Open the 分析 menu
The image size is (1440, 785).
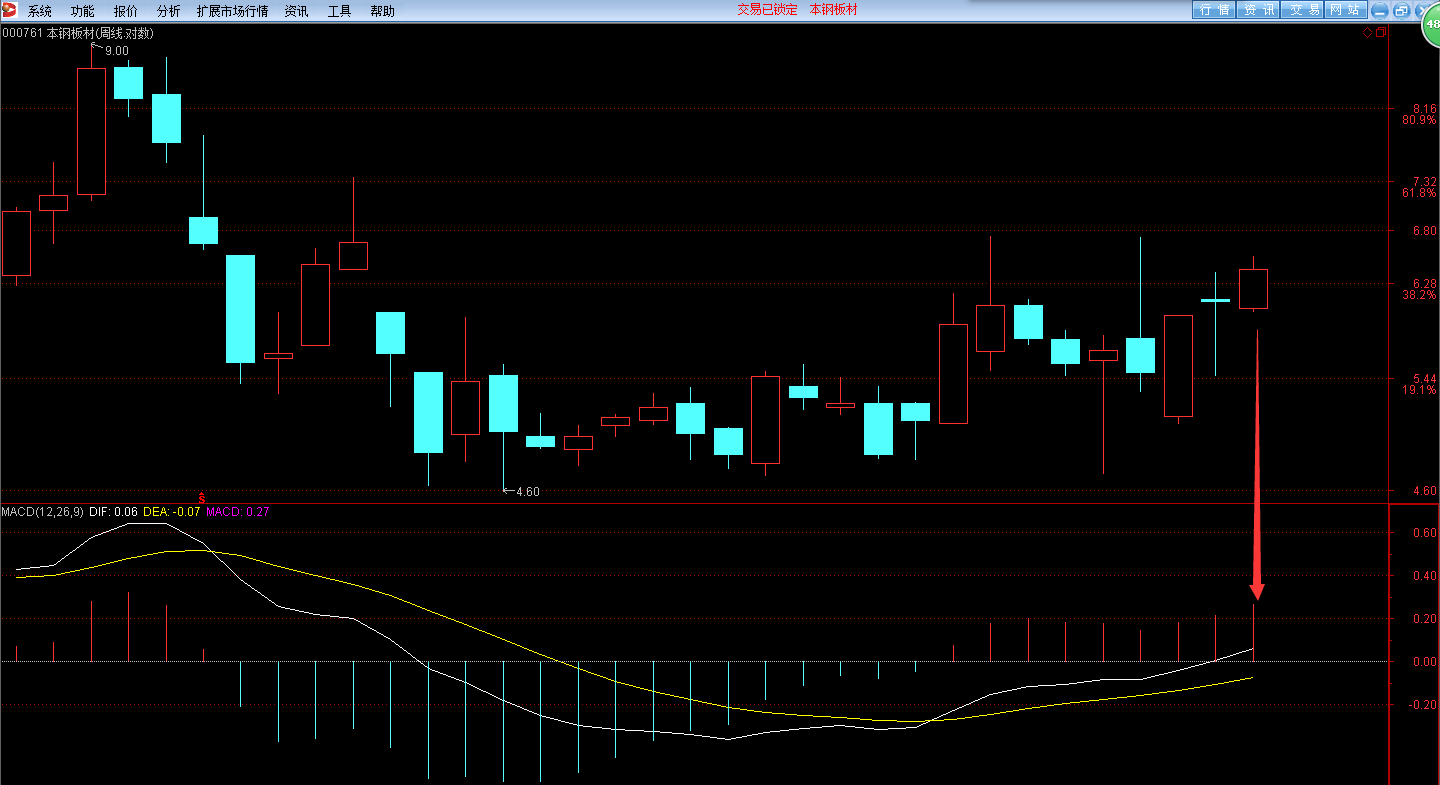169,11
